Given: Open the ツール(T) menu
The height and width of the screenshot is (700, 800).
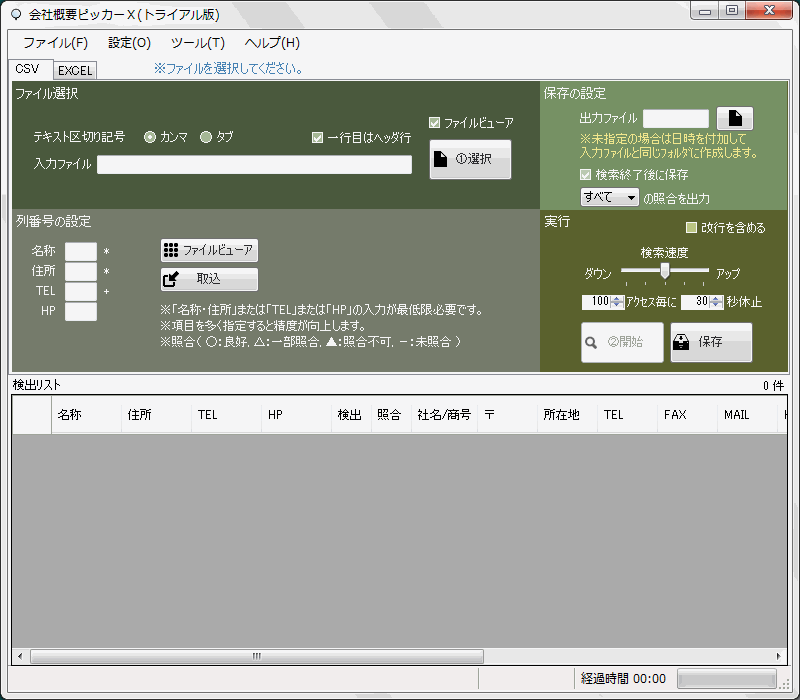Looking at the screenshot, I should point(198,43).
